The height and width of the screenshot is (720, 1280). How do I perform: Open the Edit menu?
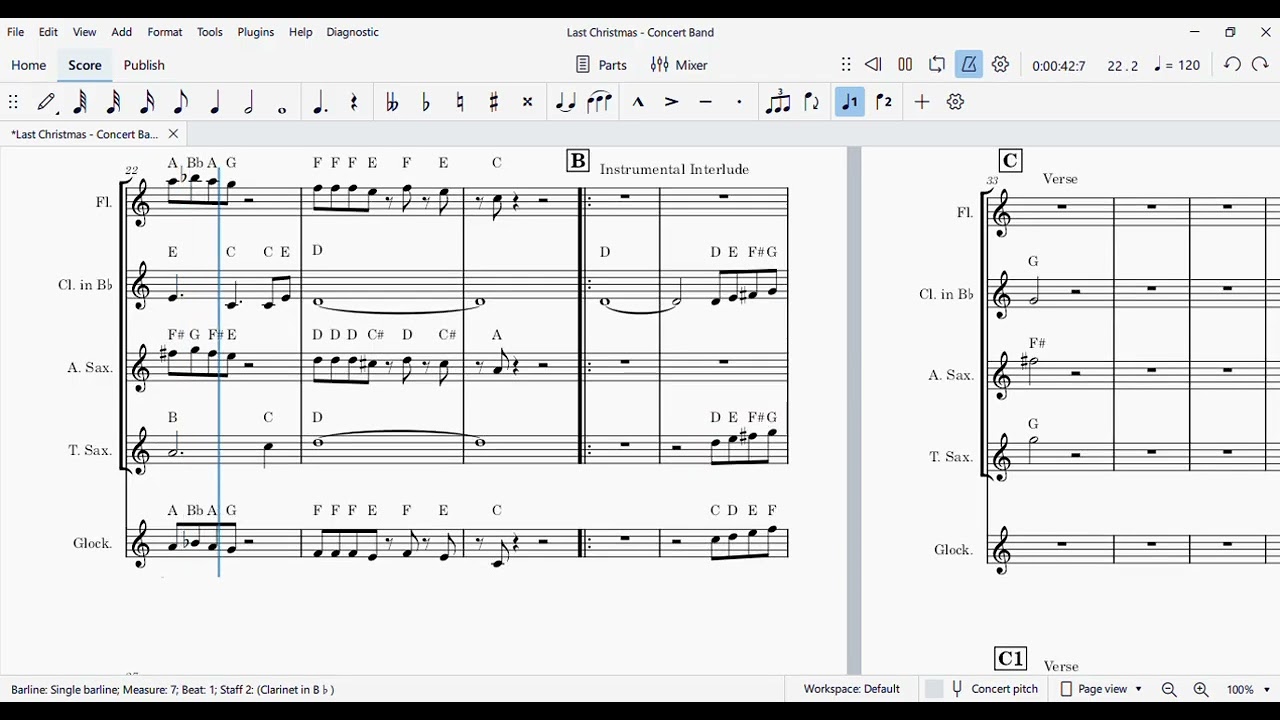click(48, 32)
